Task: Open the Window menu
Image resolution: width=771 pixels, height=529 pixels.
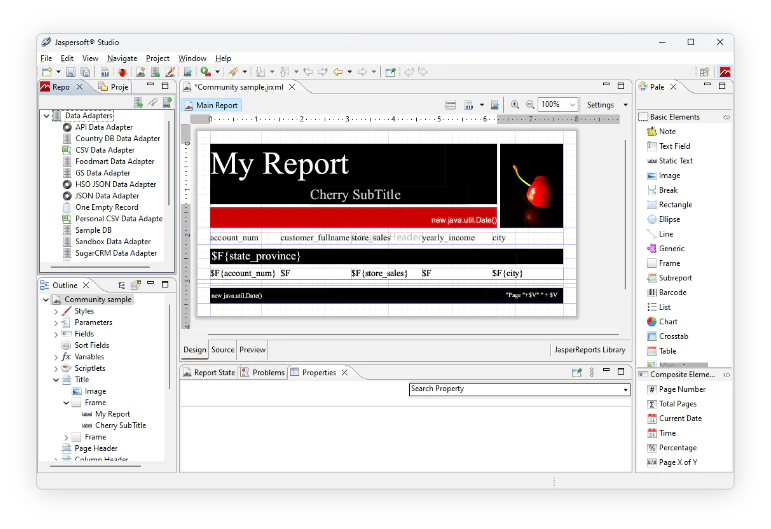Action: coord(192,58)
